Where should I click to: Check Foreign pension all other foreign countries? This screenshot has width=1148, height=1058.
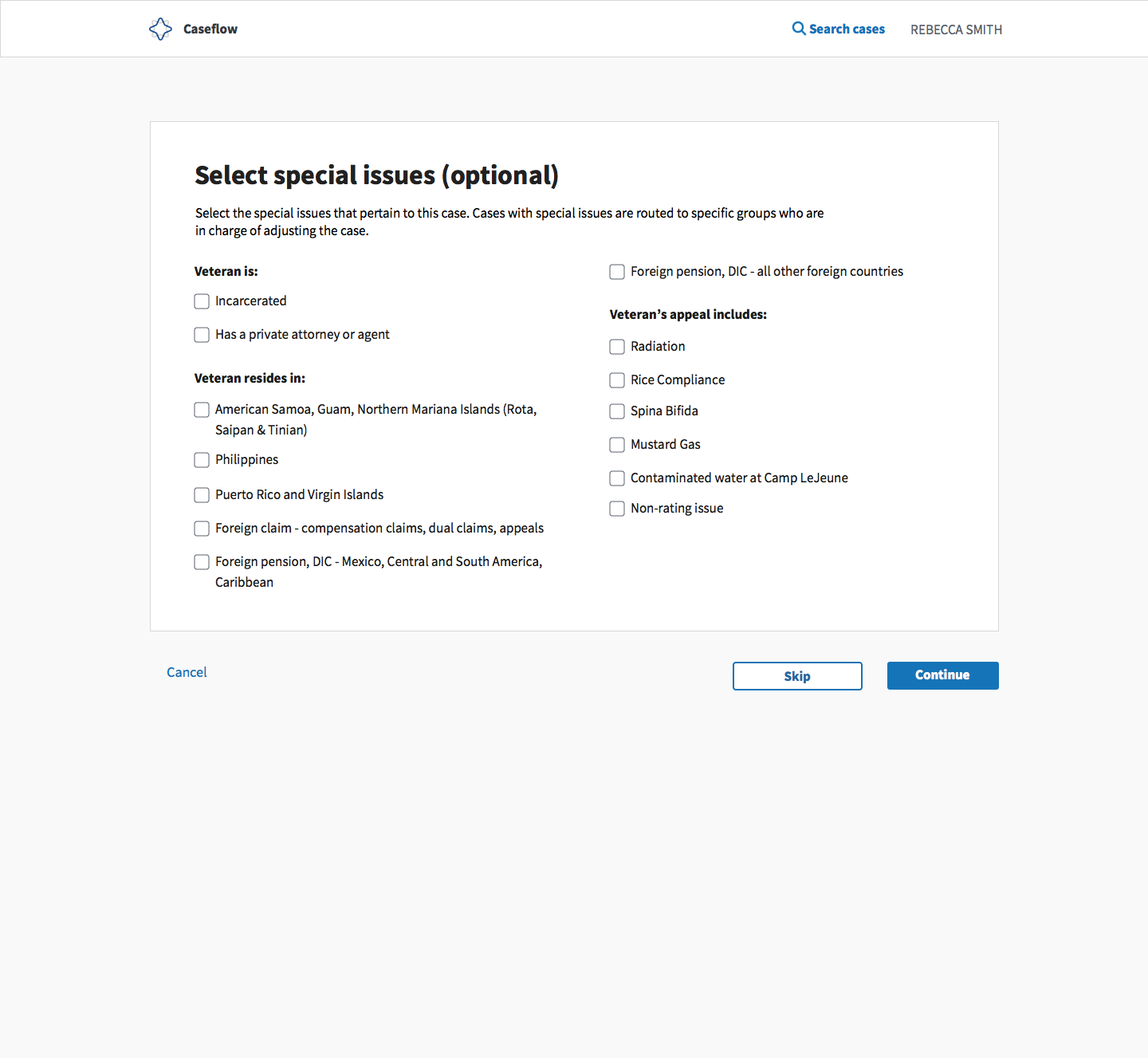[x=617, y=272]
